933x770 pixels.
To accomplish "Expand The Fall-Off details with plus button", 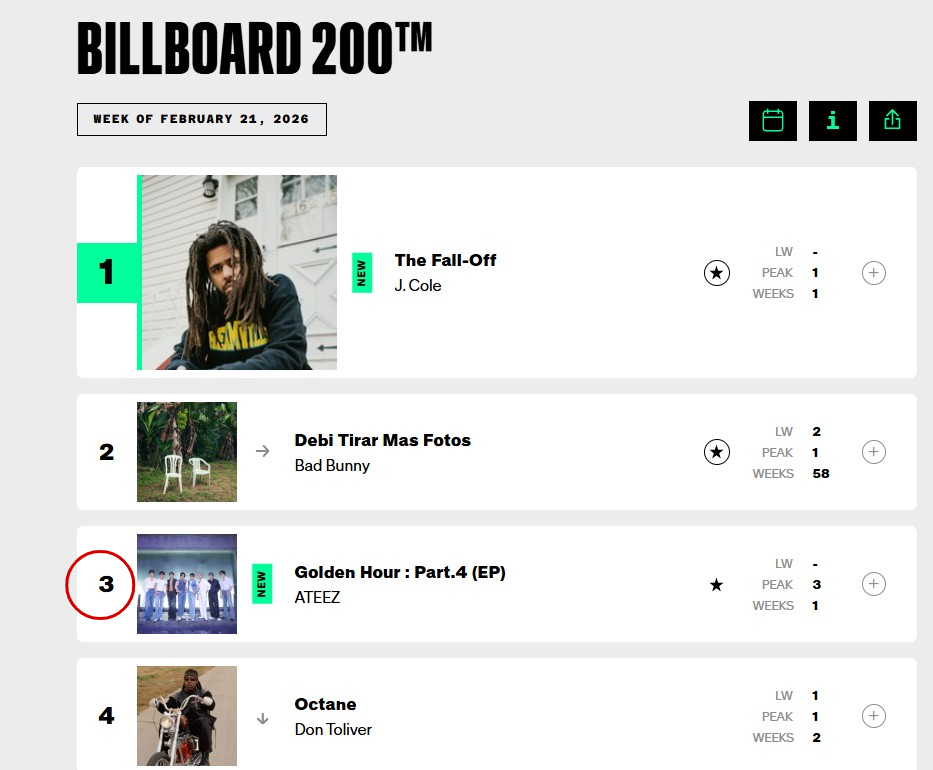I will click(x=874, y=273).
